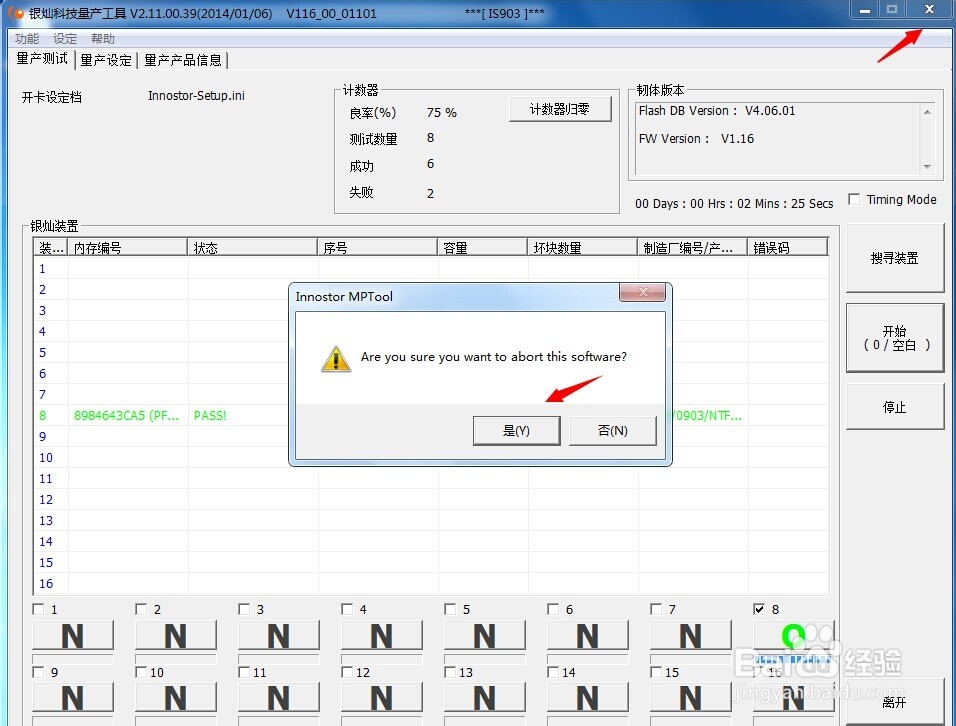Click 否(N) to cancel abort

pos(613,430)
